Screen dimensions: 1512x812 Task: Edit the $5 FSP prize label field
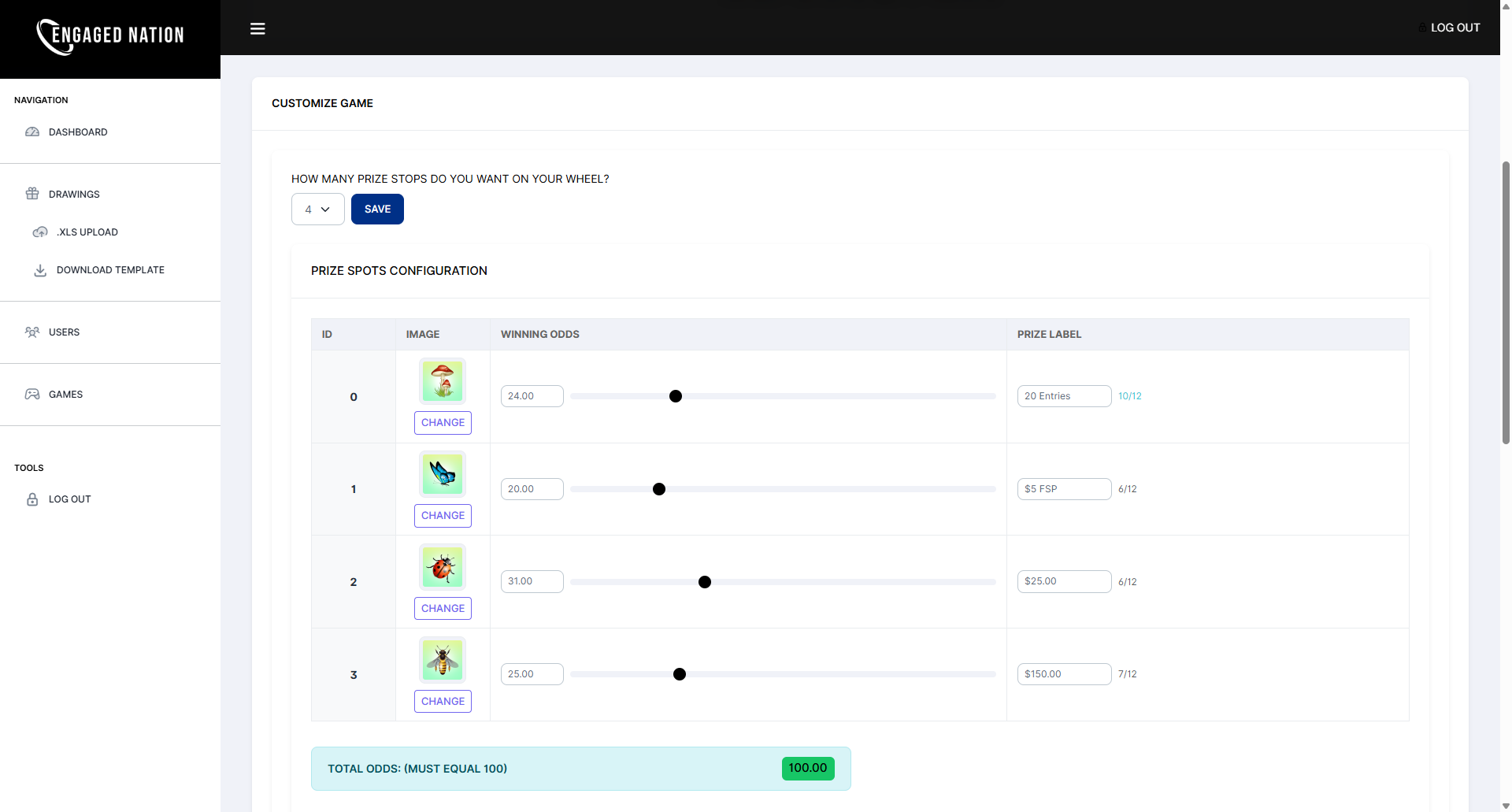tap(1064, 488)
